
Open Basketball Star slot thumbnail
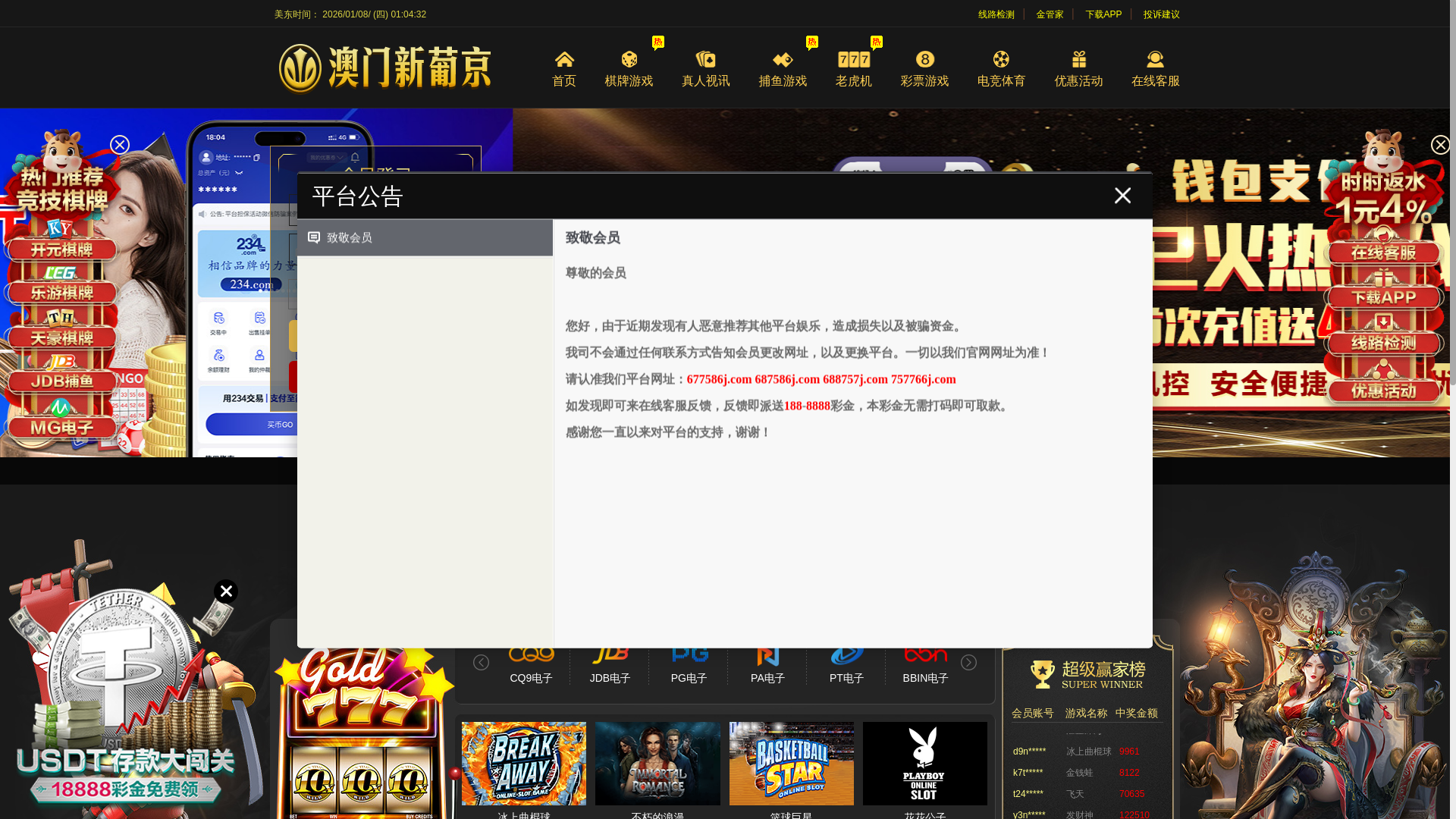(792, 764)
